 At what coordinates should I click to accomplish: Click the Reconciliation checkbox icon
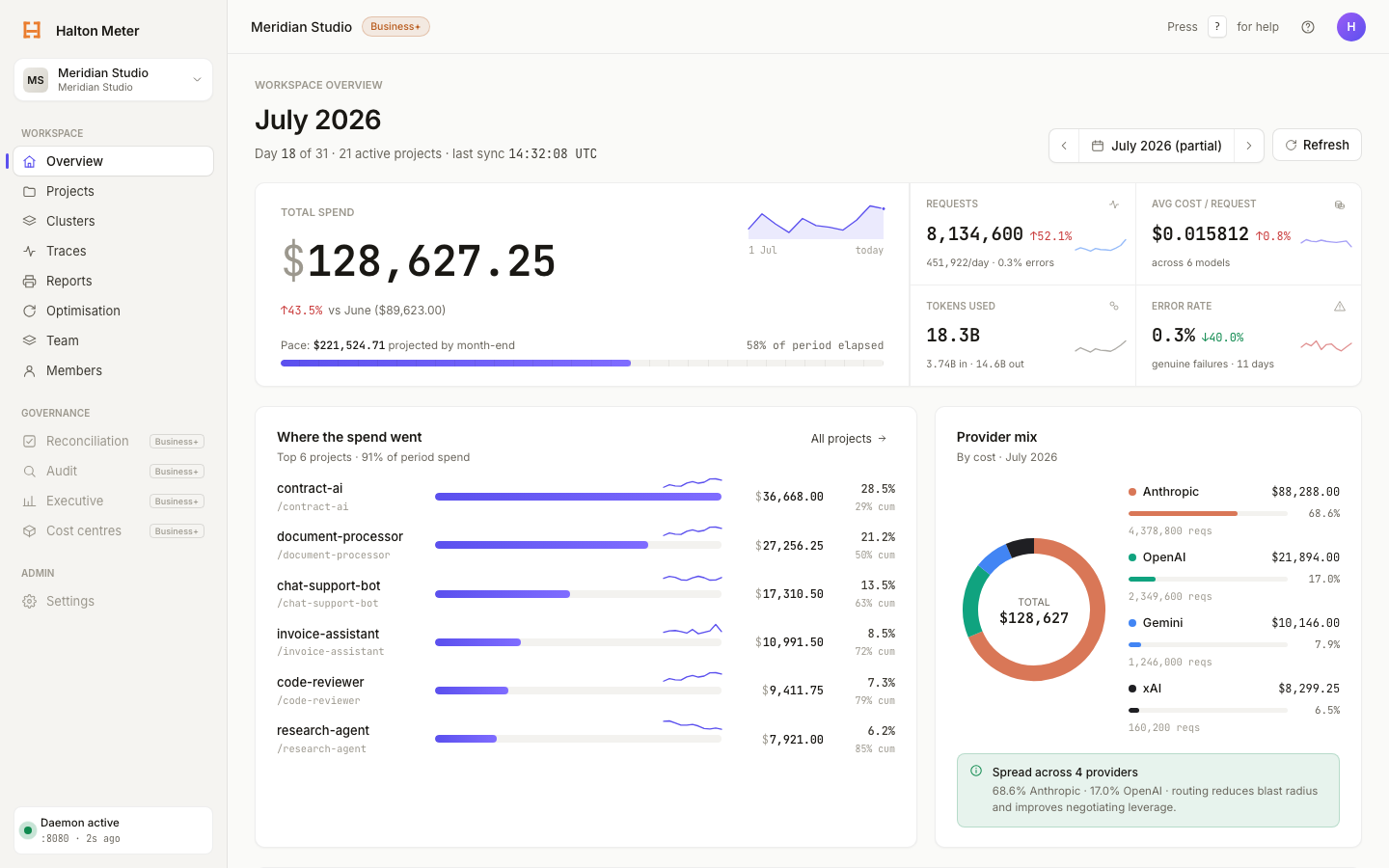[x=30, y=441]
